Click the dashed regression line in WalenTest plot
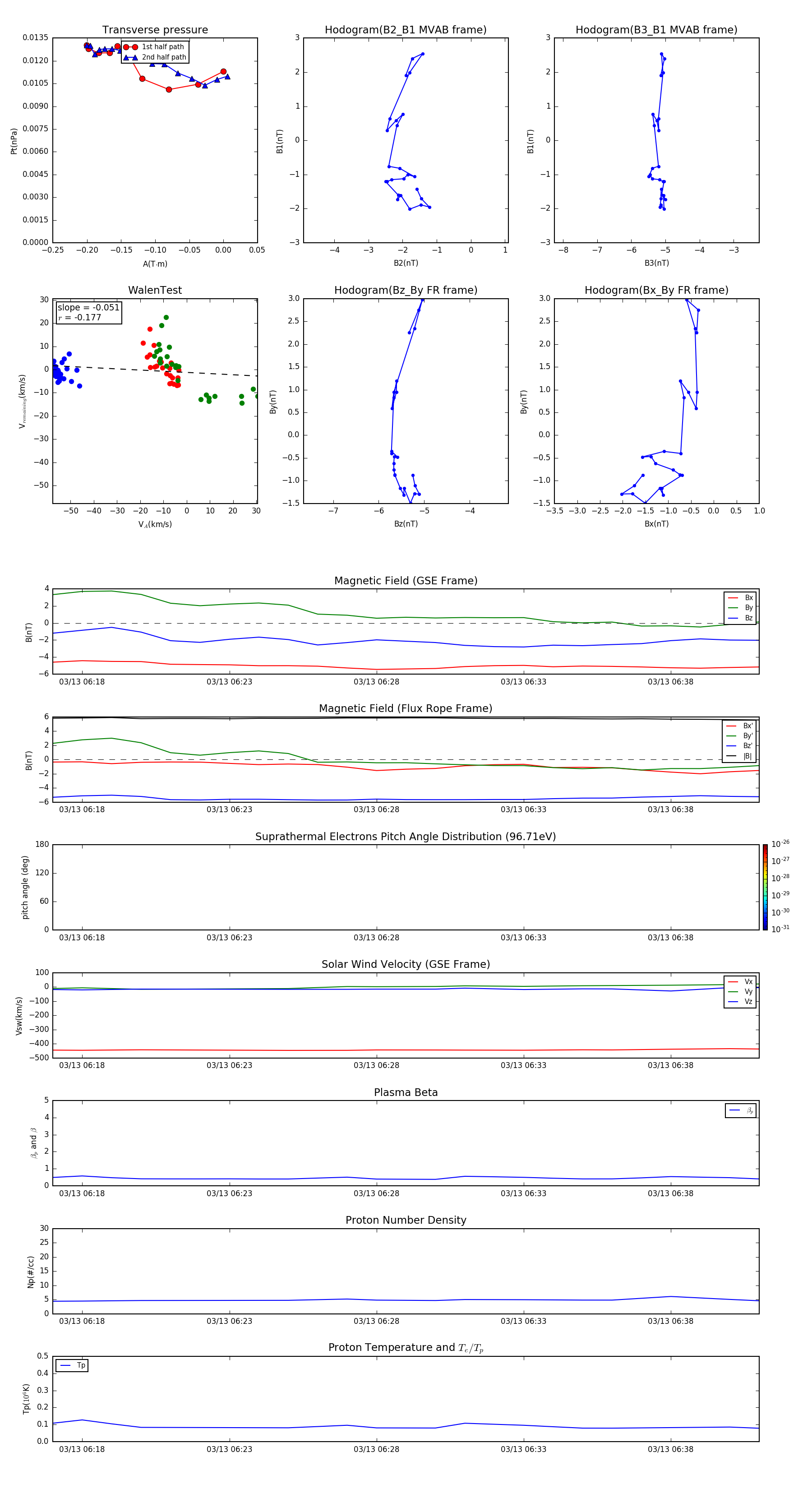812x1489 pixels. click(155, 370)
